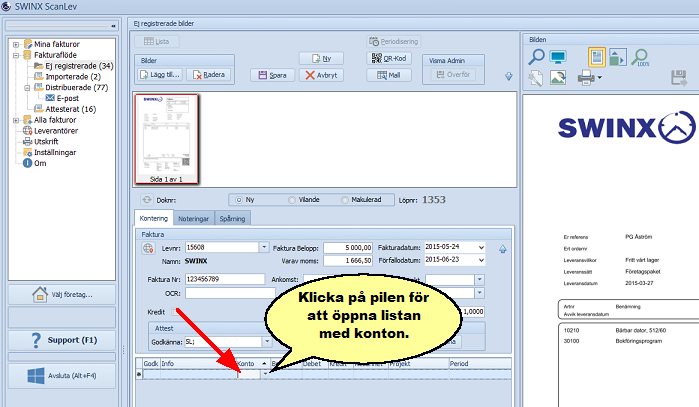Collapse the Distribuerade tree node

pyautogui.click(x=27, y=88)
